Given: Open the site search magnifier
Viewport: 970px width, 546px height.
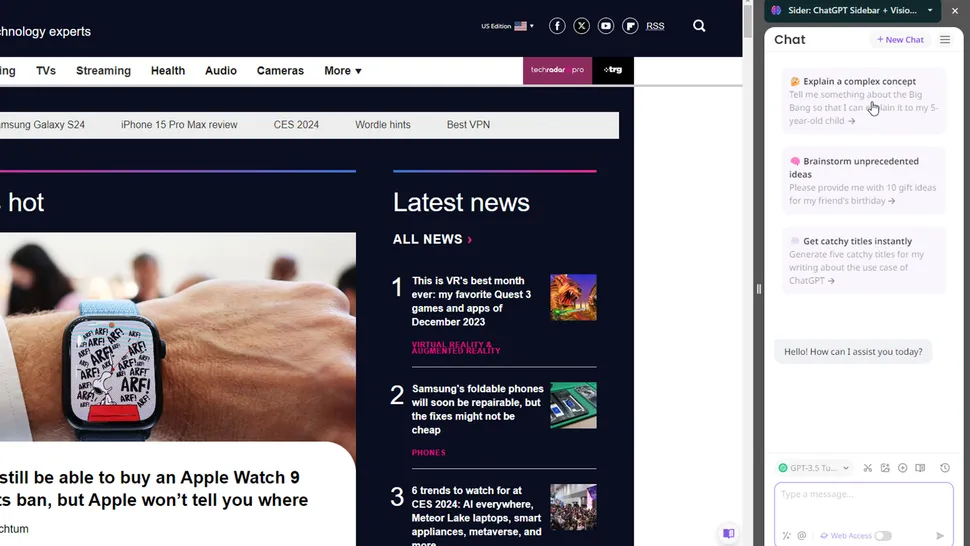Looking at the screenshot, I should 699,26.
